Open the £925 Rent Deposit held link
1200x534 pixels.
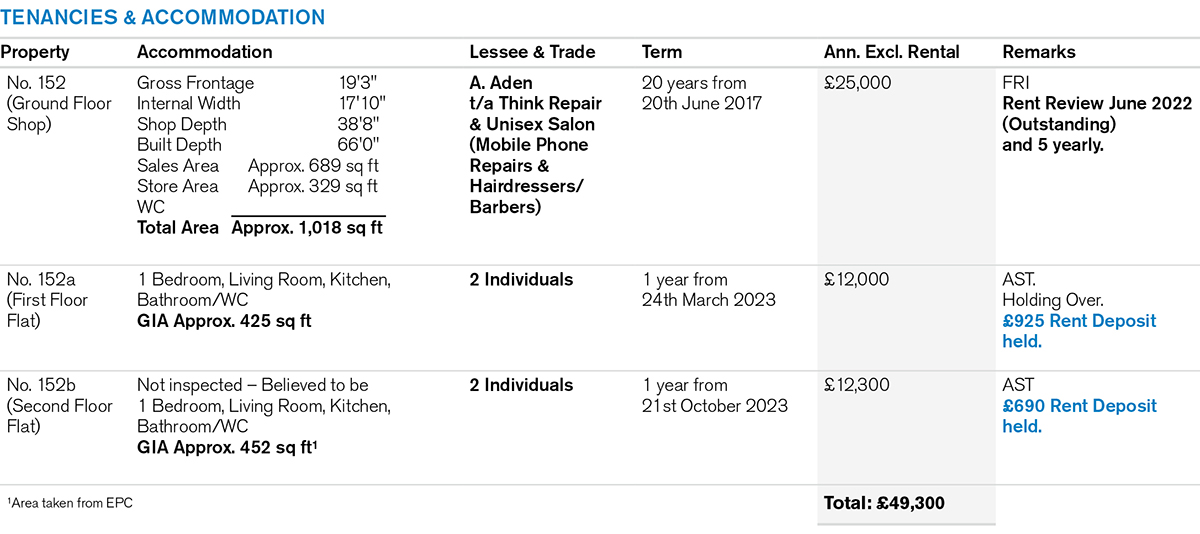click(x=1079, y=331)
